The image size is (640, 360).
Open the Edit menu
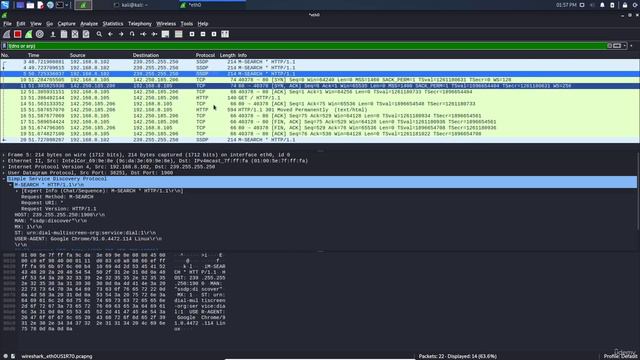click(21, 24)
